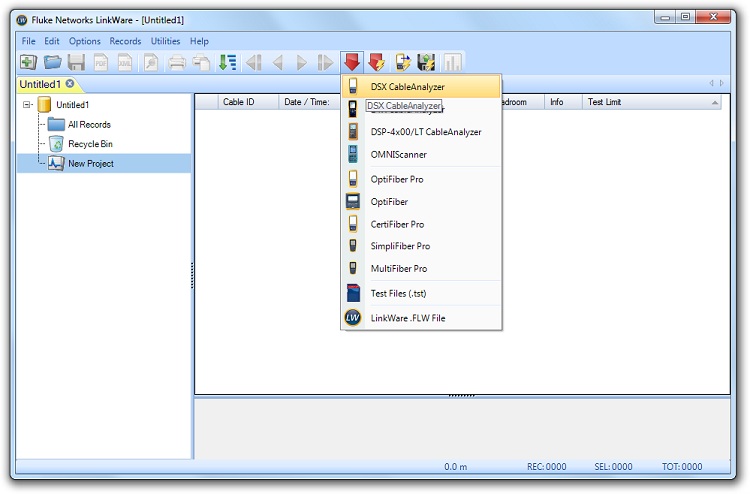Click the Open folder toolbar icon
Screen dimensions: 750x494
pos(52,62)
